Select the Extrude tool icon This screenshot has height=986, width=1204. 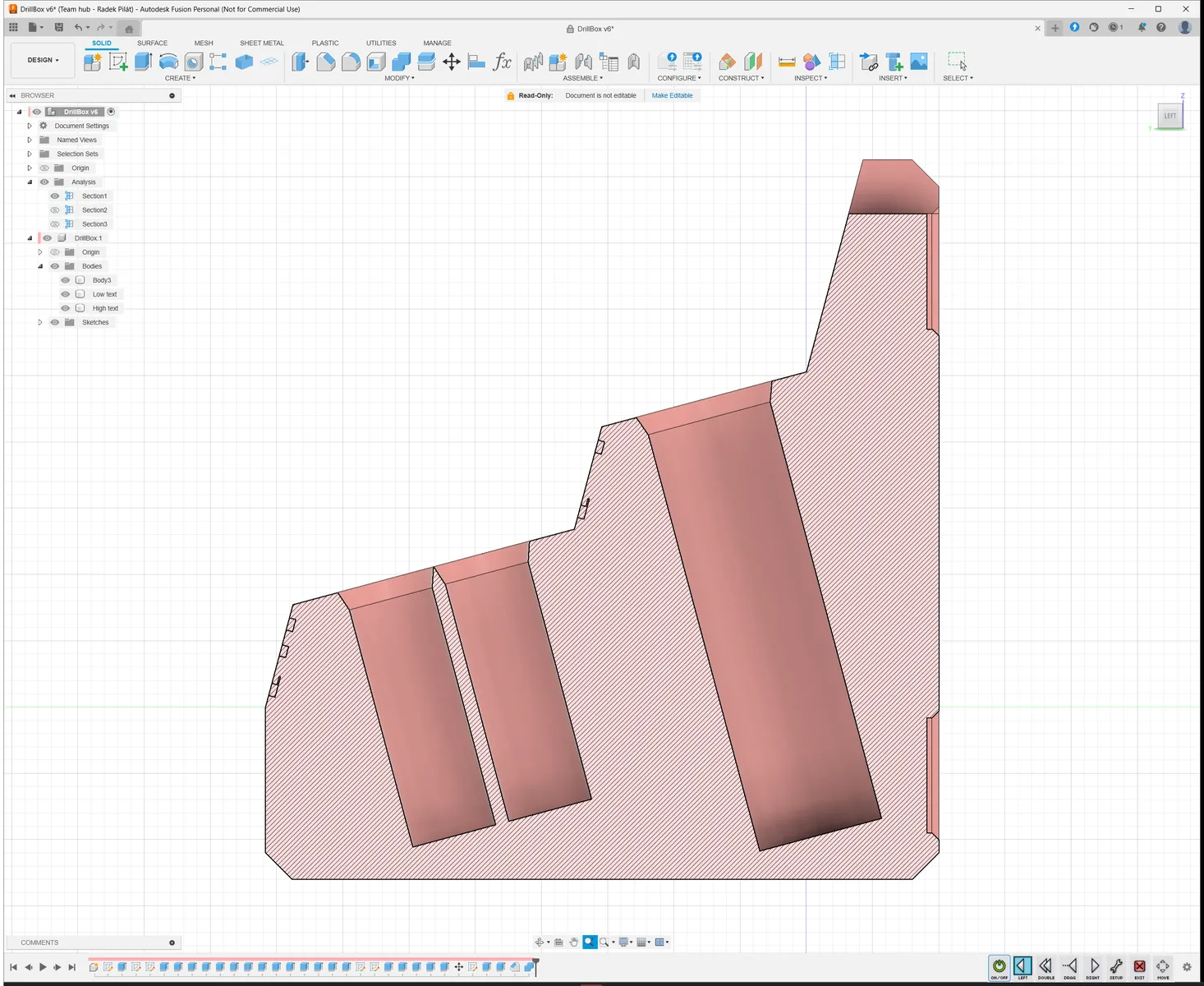pos(143,61)
